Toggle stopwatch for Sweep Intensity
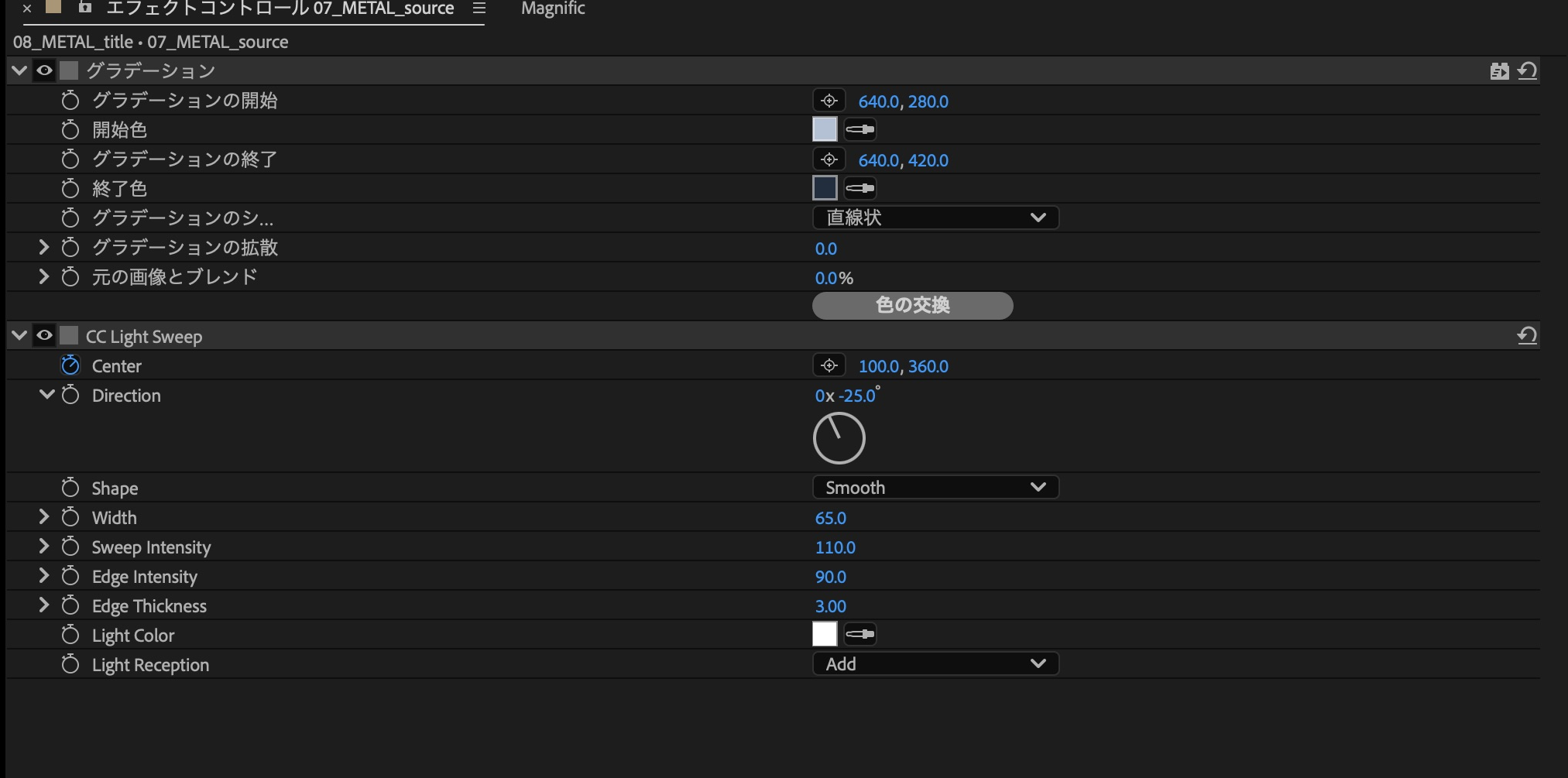The image size is (1568, 778). 70,547
